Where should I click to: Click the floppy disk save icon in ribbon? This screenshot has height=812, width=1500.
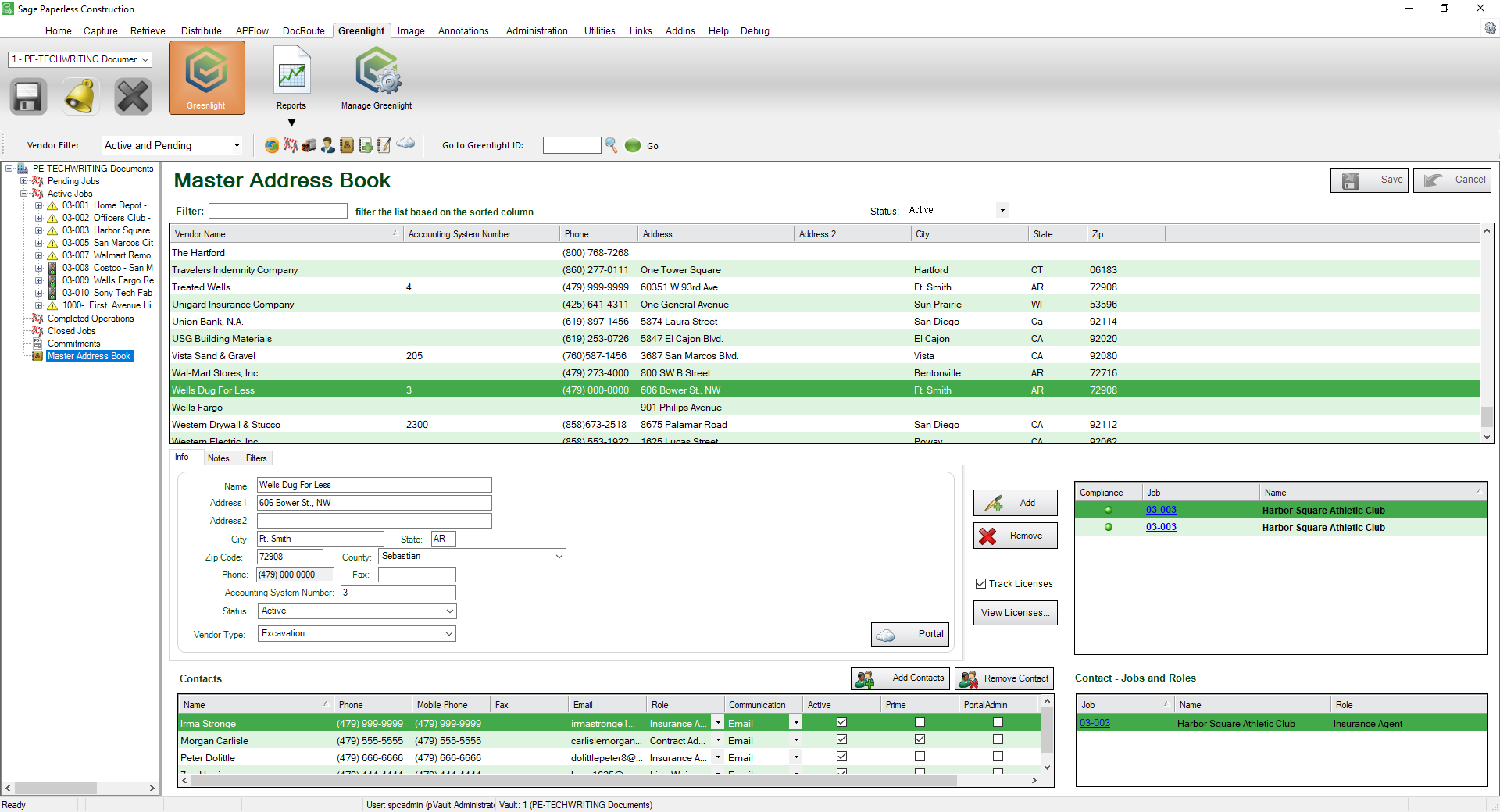coord(28,97)
